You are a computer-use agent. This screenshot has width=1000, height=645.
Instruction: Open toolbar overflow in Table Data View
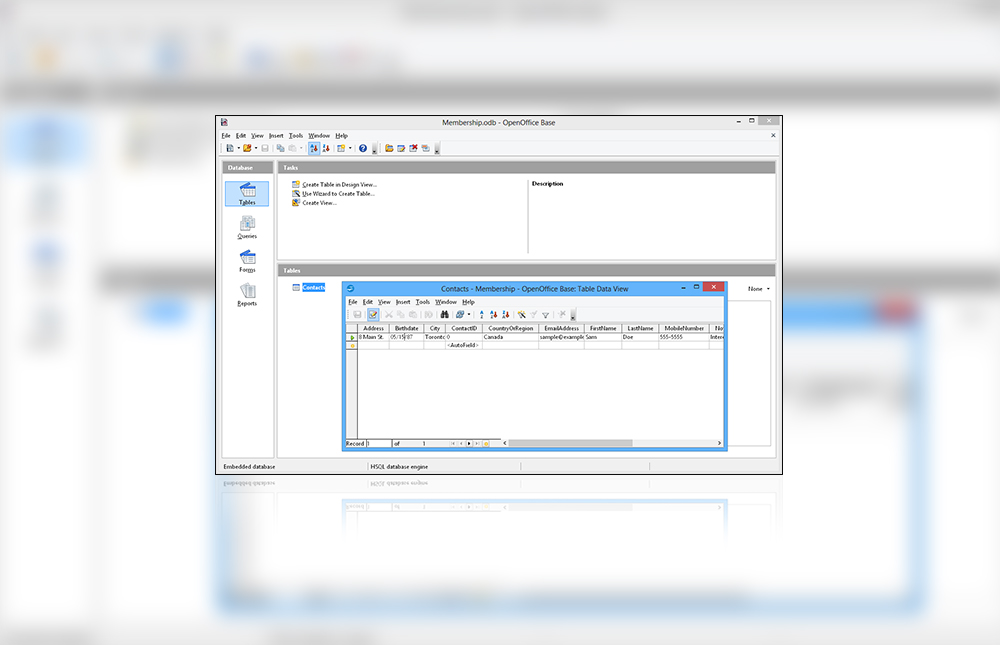click(x=573, y=315)
